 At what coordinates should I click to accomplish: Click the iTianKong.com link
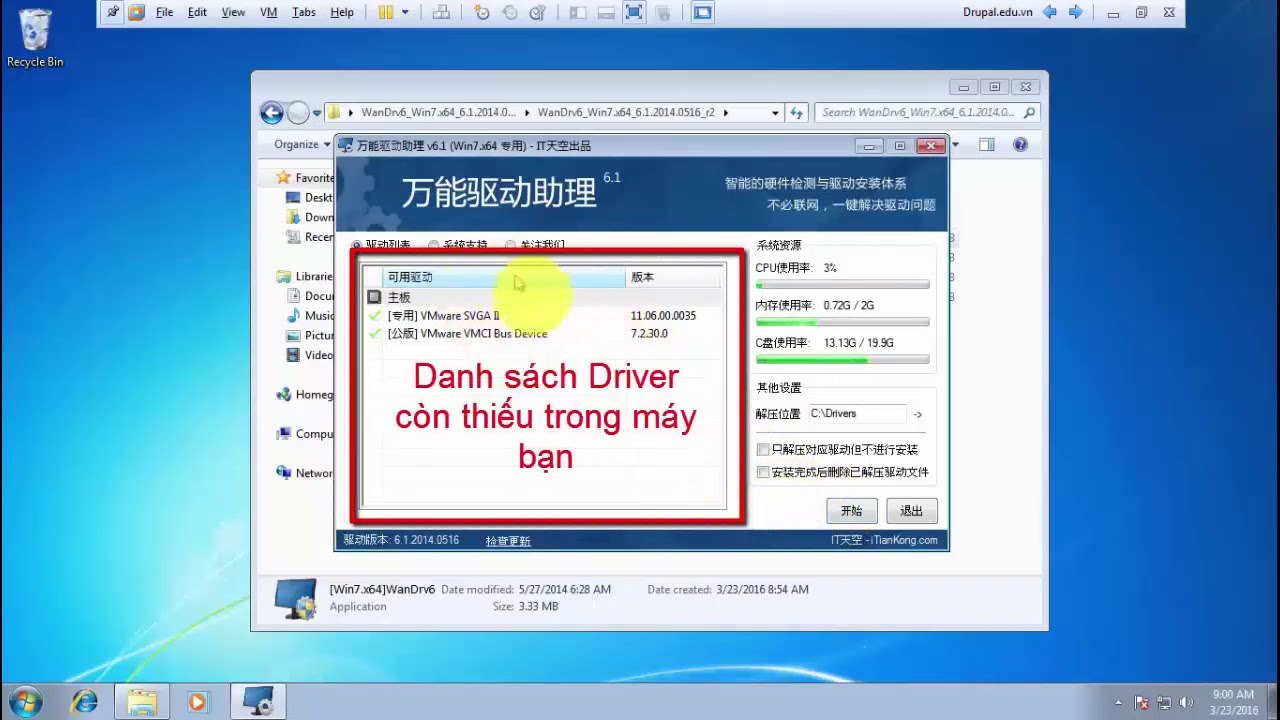pyautogui.click(x=904, y=540)
